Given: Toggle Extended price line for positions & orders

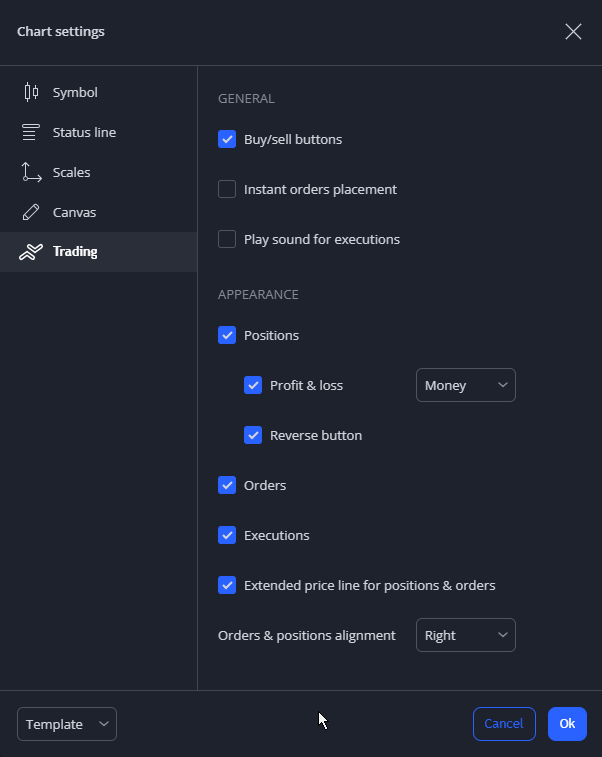Looking at the screenshot, I should tap(227, 586).
